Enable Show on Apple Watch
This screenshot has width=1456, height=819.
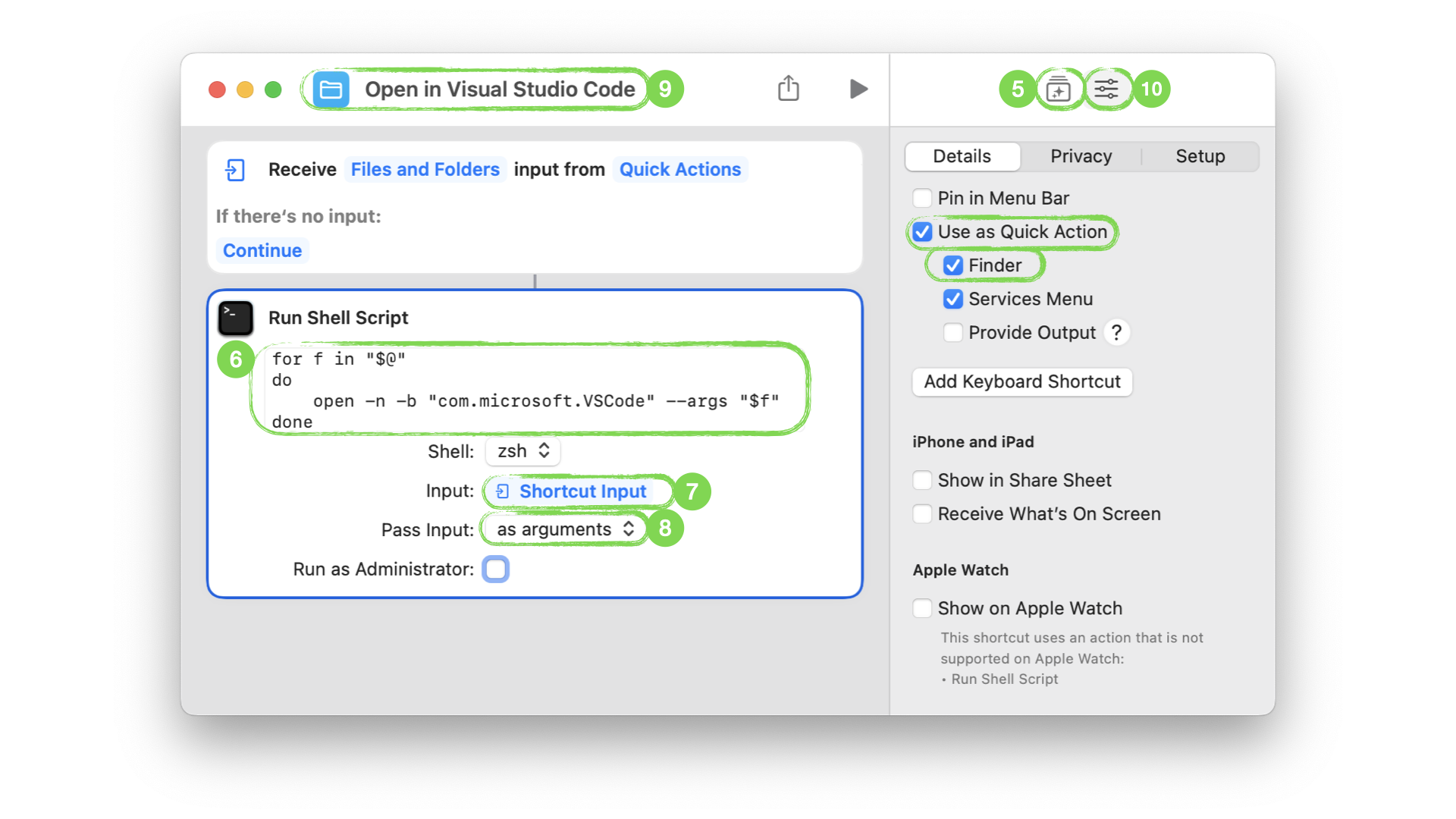[x=922, y=608]
